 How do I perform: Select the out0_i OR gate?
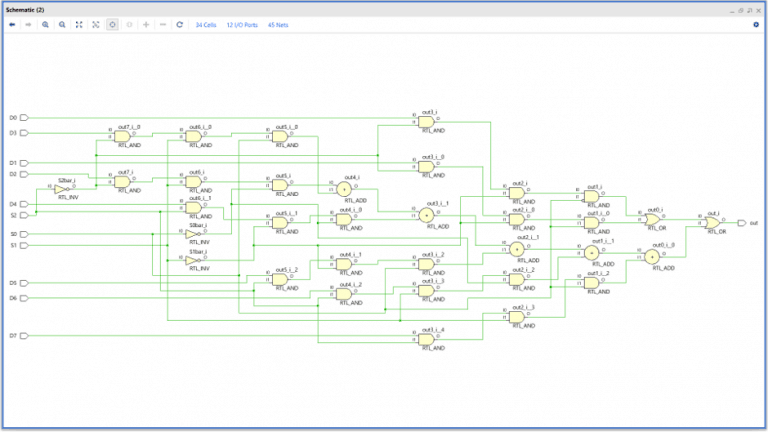coord(651,219)
